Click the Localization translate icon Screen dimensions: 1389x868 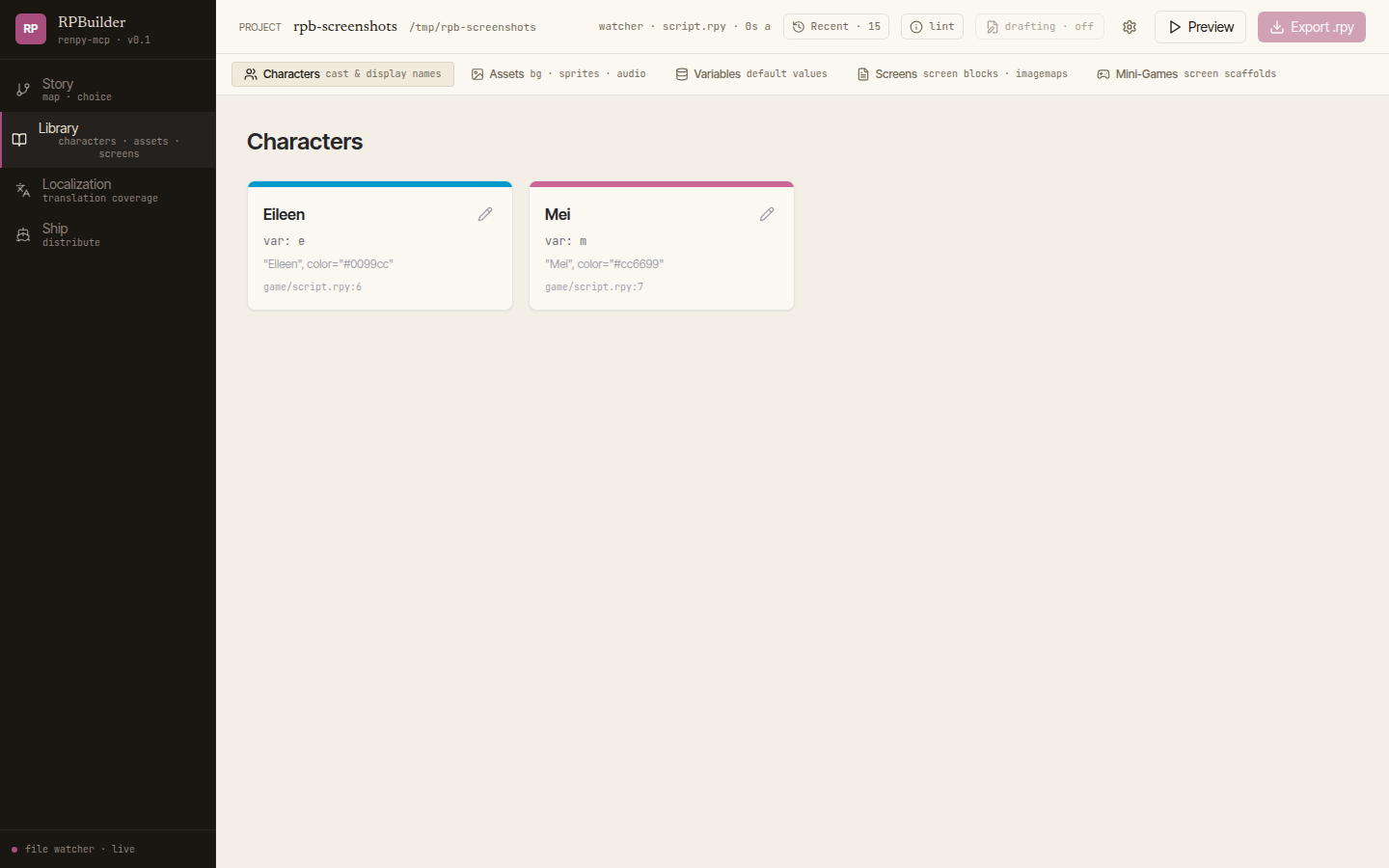(x=23, y=190)
